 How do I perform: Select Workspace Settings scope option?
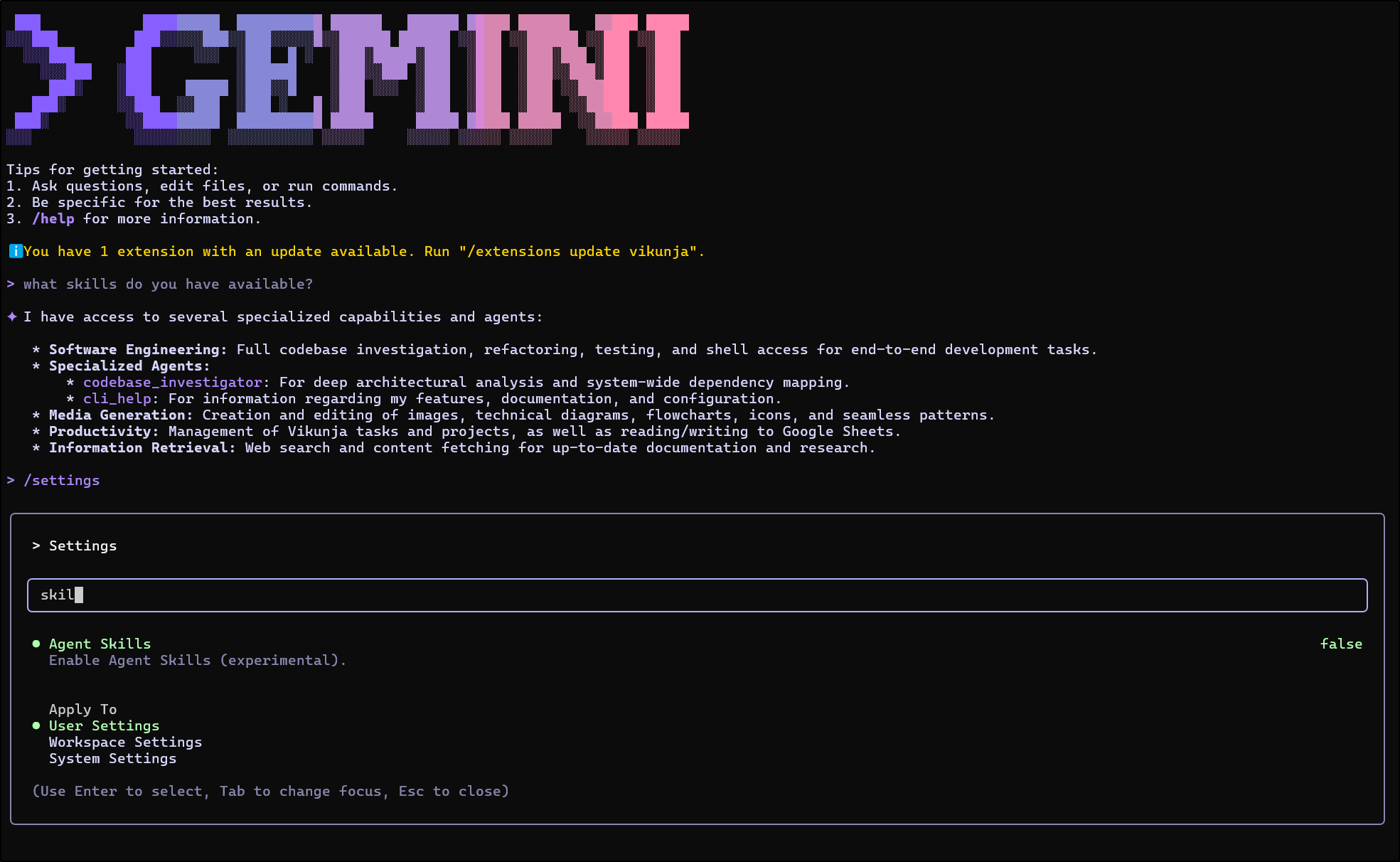(x=125, y=742)
